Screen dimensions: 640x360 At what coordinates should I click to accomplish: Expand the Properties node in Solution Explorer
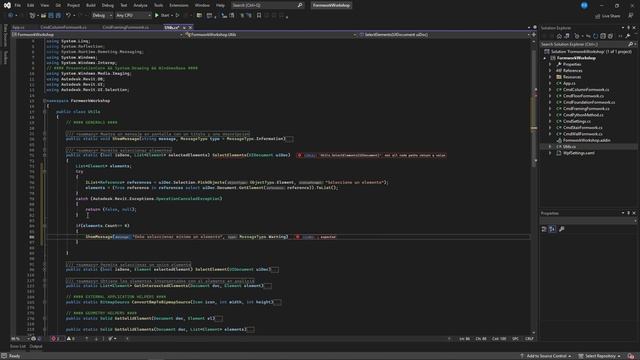[550, 64]
